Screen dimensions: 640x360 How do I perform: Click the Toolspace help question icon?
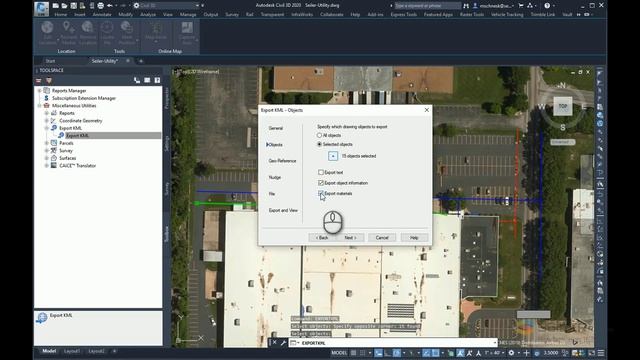click(157, 80)
